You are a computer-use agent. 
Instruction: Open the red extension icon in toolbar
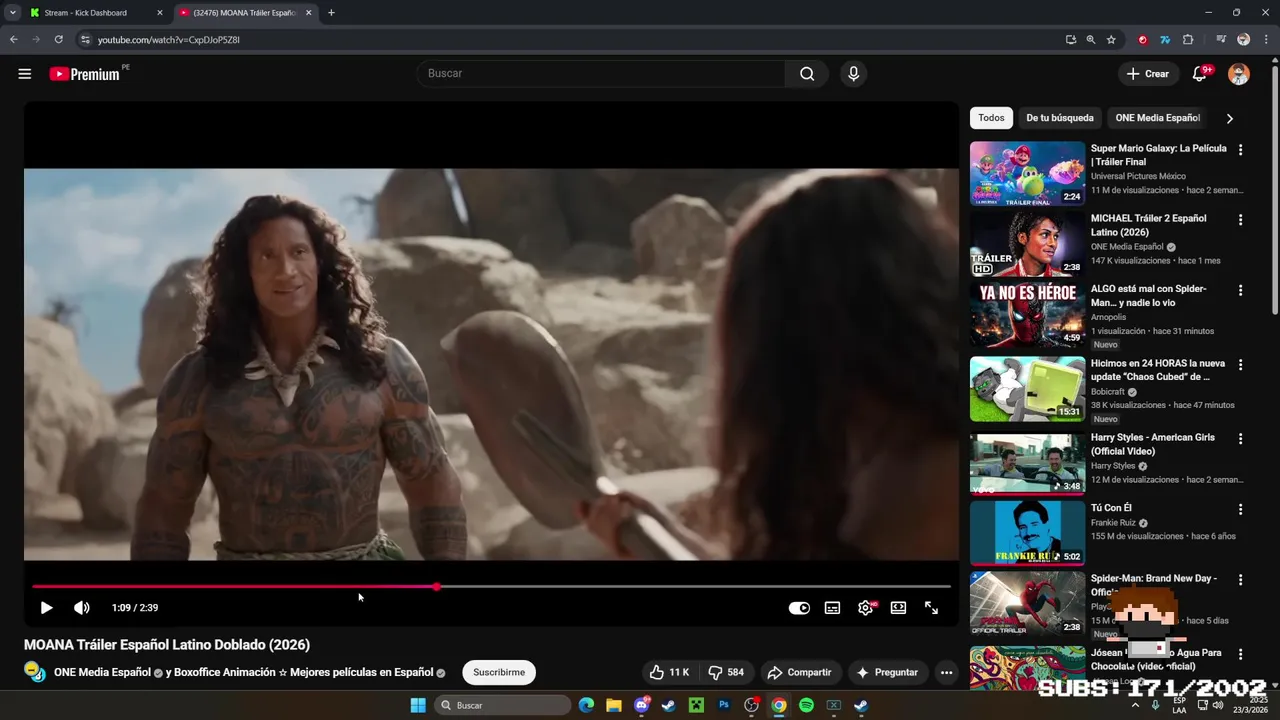point(1143,40)
